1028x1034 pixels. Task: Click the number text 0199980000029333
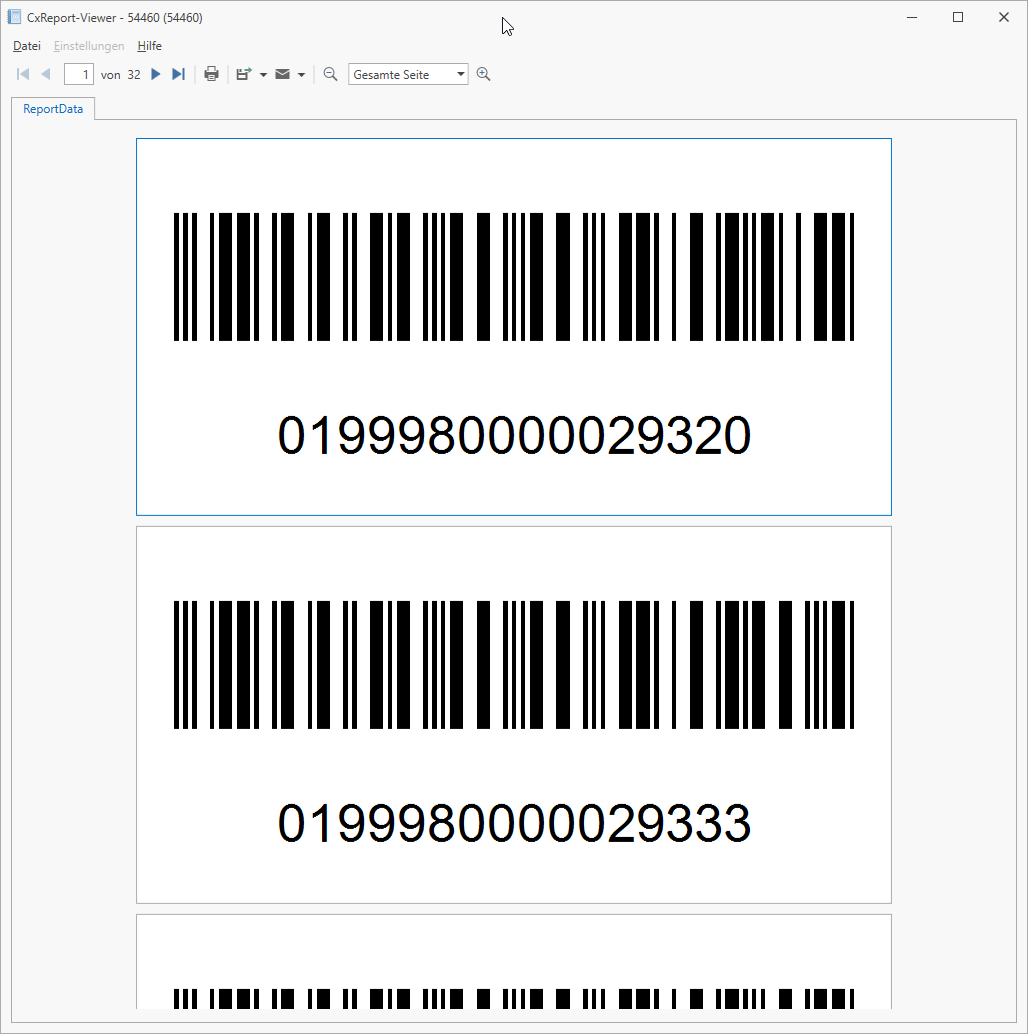[x=514, y=823]
